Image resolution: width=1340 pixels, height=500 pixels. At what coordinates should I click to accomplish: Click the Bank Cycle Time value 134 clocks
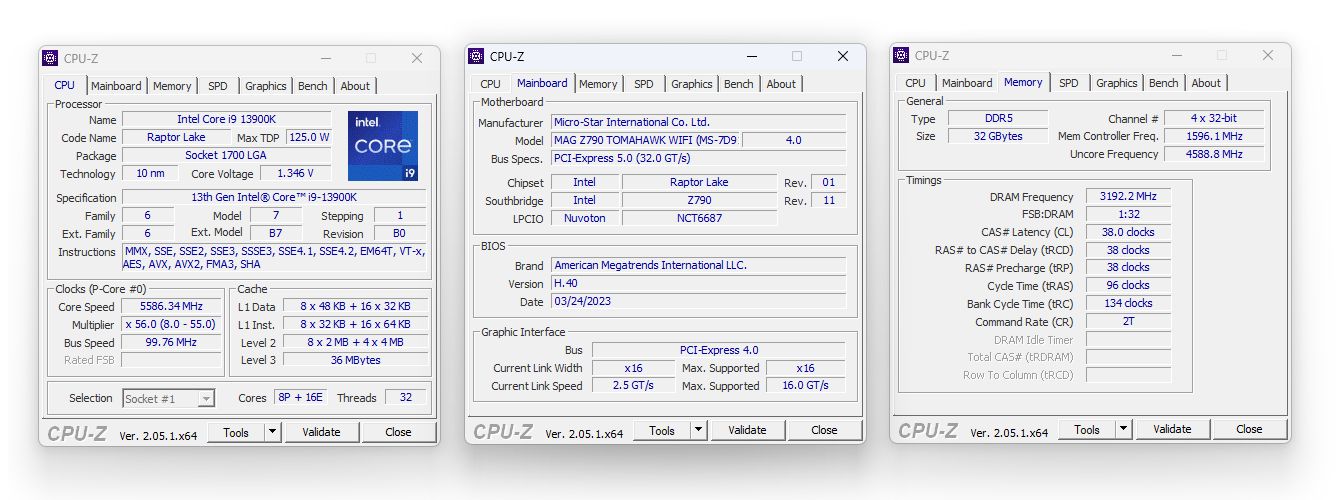[x=1128, y=304]
